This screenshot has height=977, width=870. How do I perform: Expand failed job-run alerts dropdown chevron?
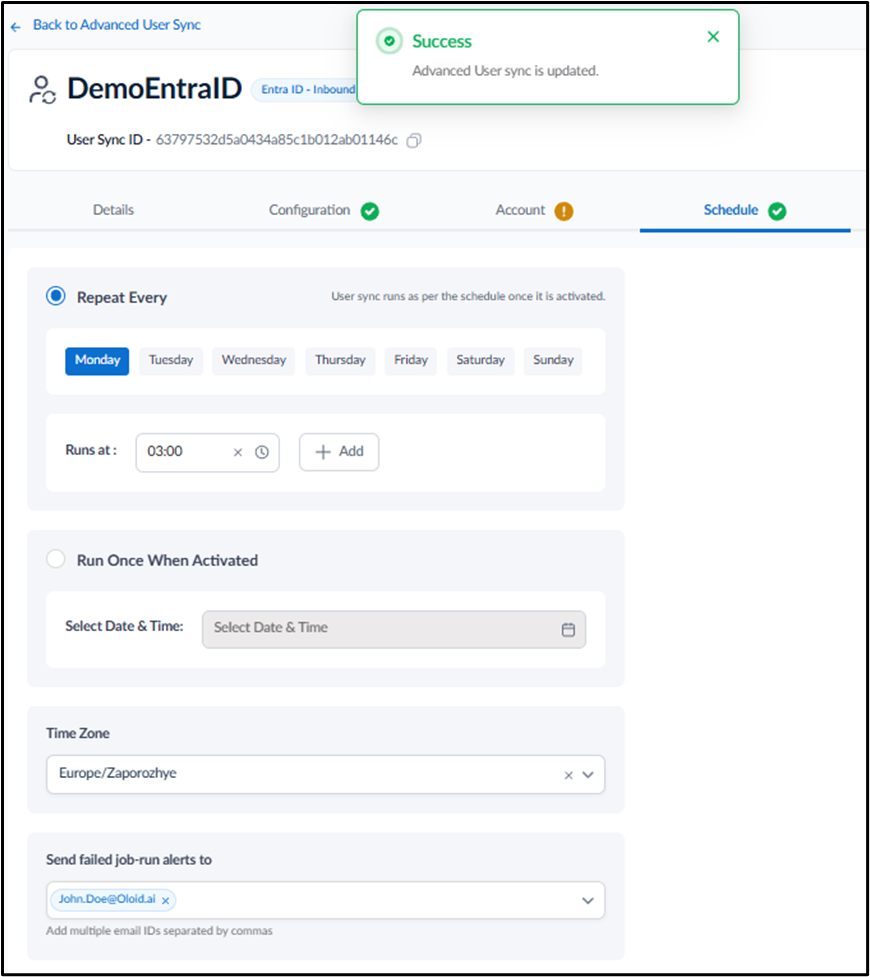tap(588, 900)
